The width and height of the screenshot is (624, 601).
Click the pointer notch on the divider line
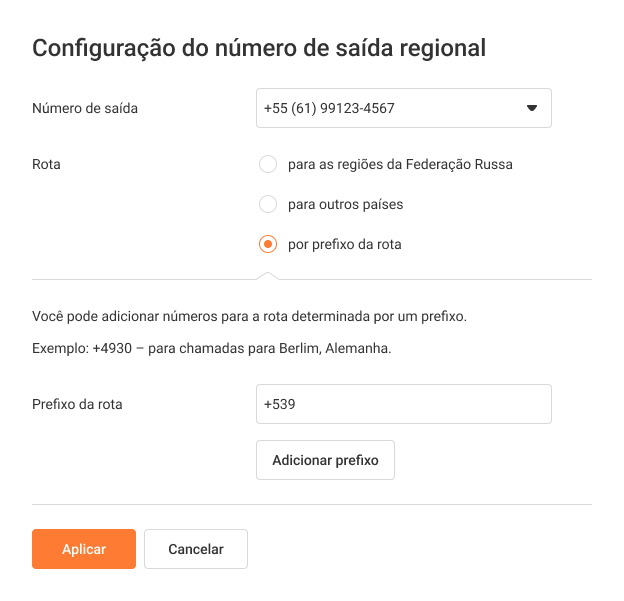pos(268,275)
